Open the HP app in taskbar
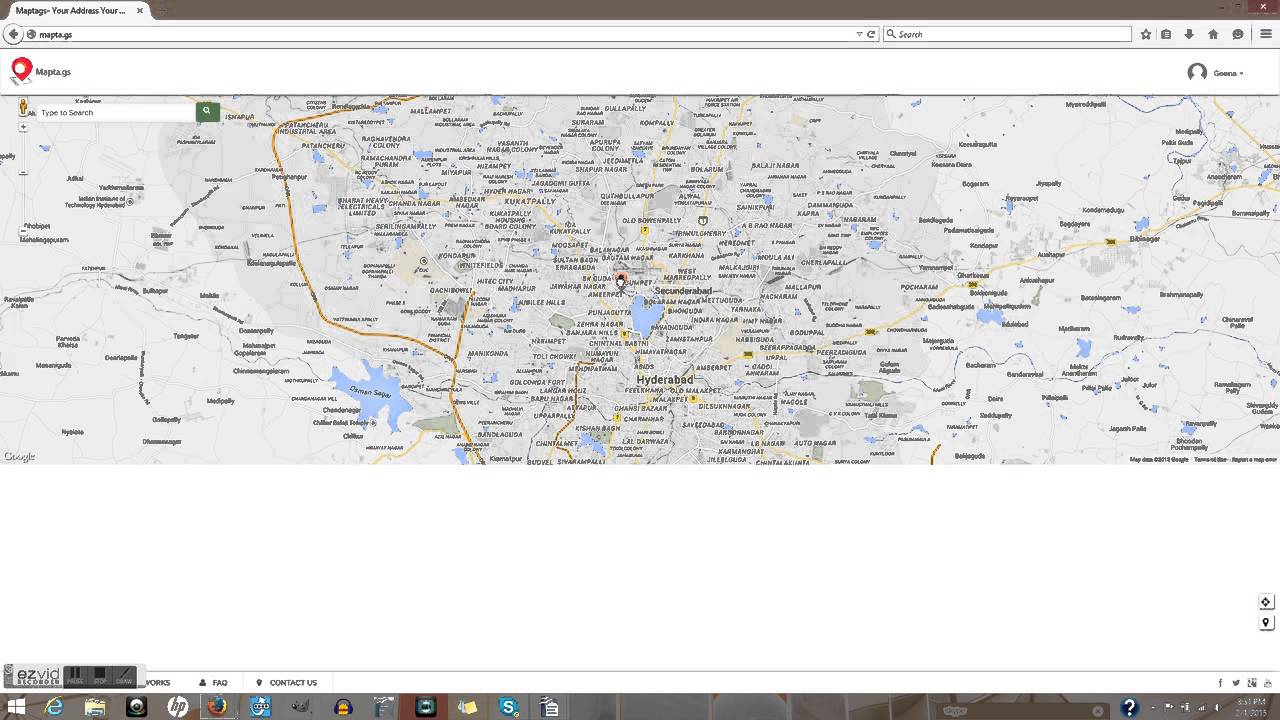The height and width of the screenshot is (720, 1280). (178, 707)
